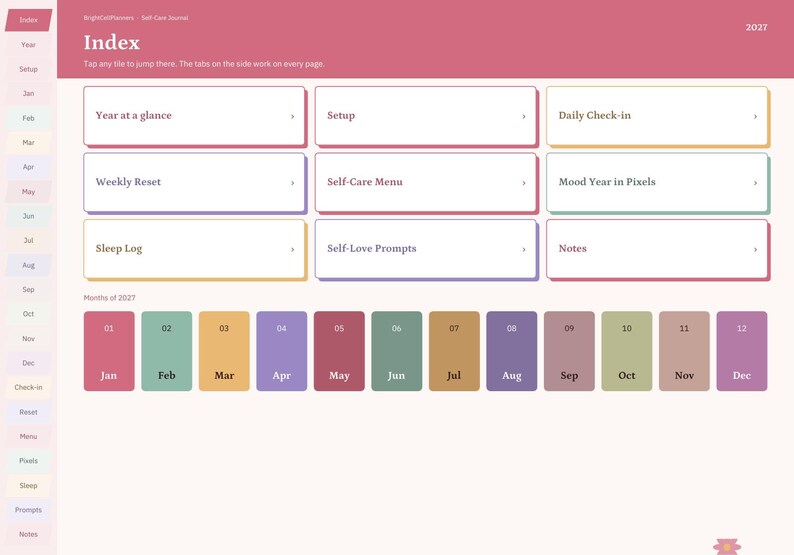Click the 2027 year label in header
The width and height of the screenshot is (794, 555).
click(756, 27)
